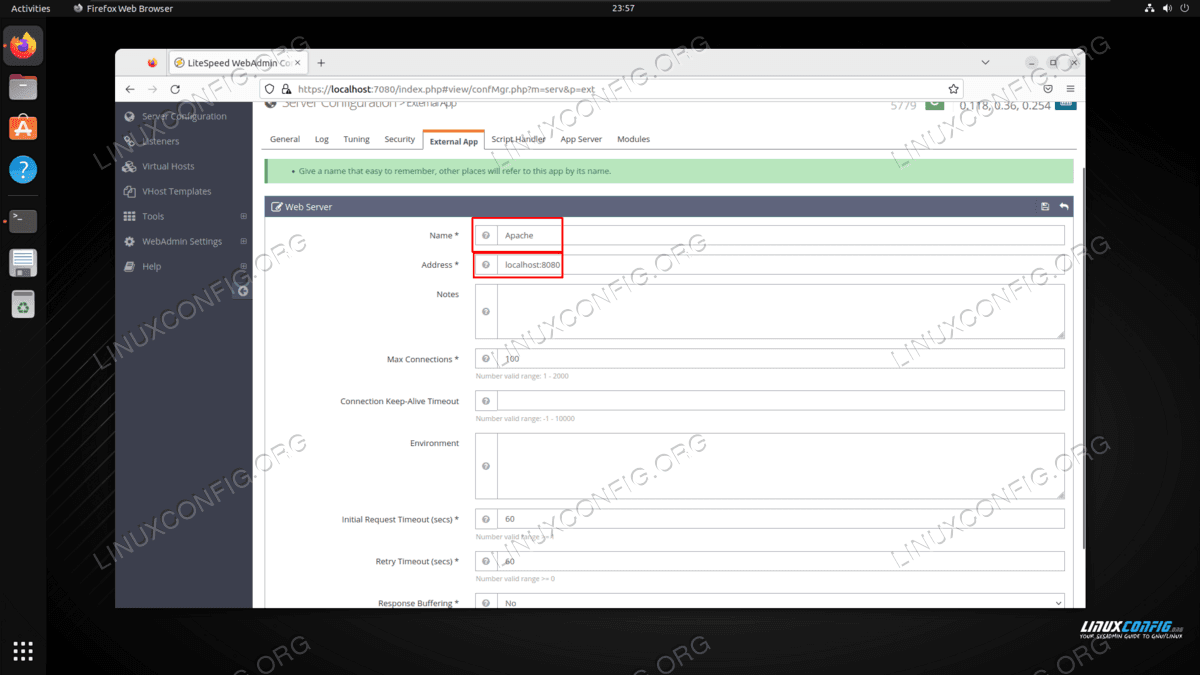Viewport: 1200px width, 675px height.
Task: Collapse the sidebar with the round arrow icon
Action: [x=243, y=291]
